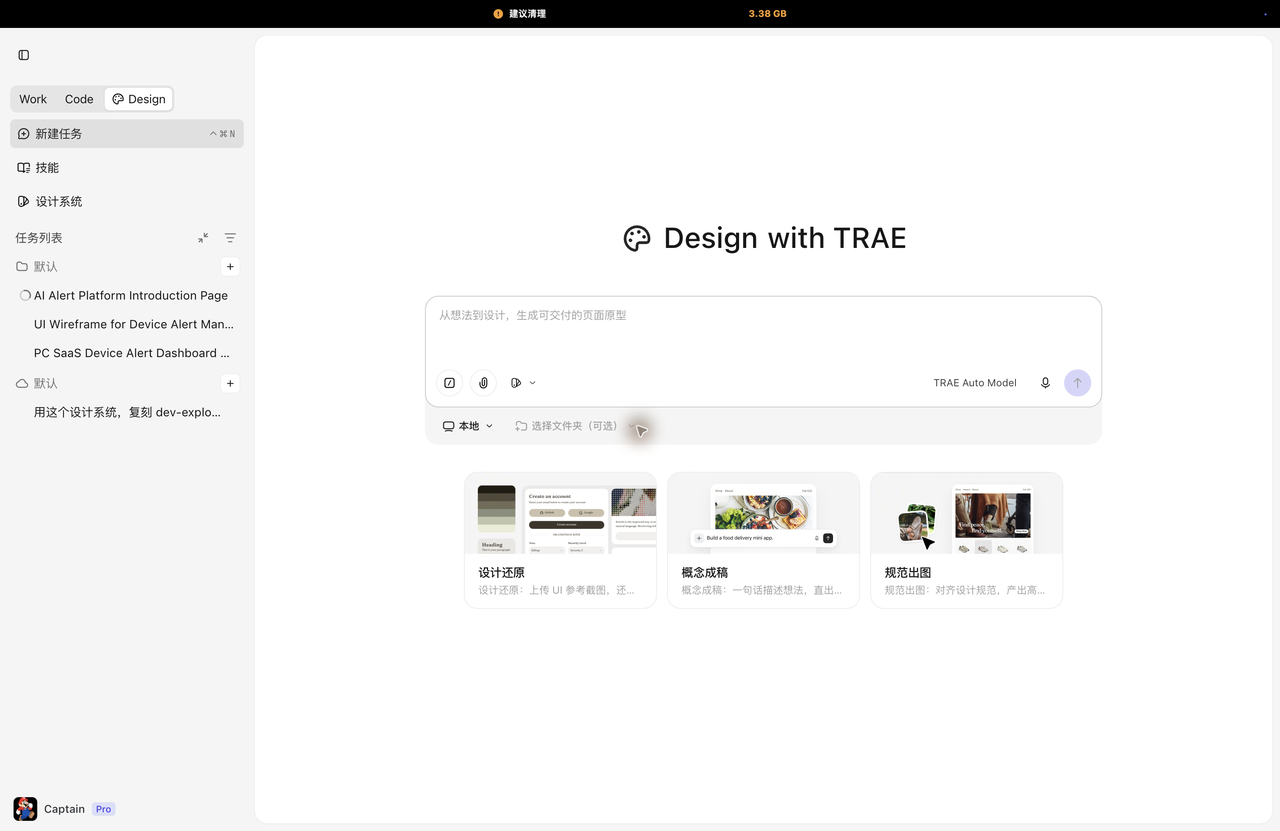Open the 本地 location dropdown

(x=468, y=426)
